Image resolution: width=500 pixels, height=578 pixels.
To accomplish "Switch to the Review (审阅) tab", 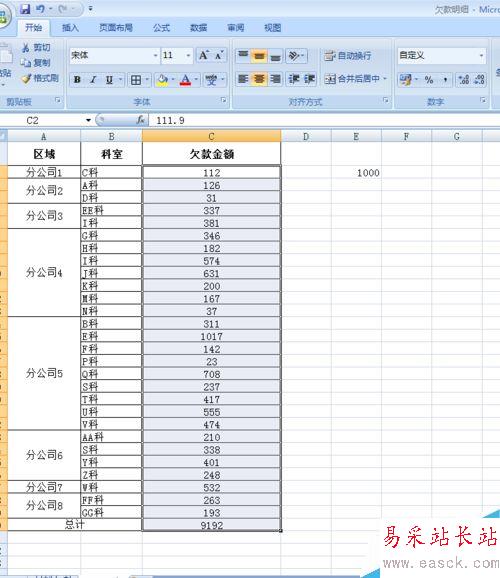I will pyautogui.click(x=236, y=28).
